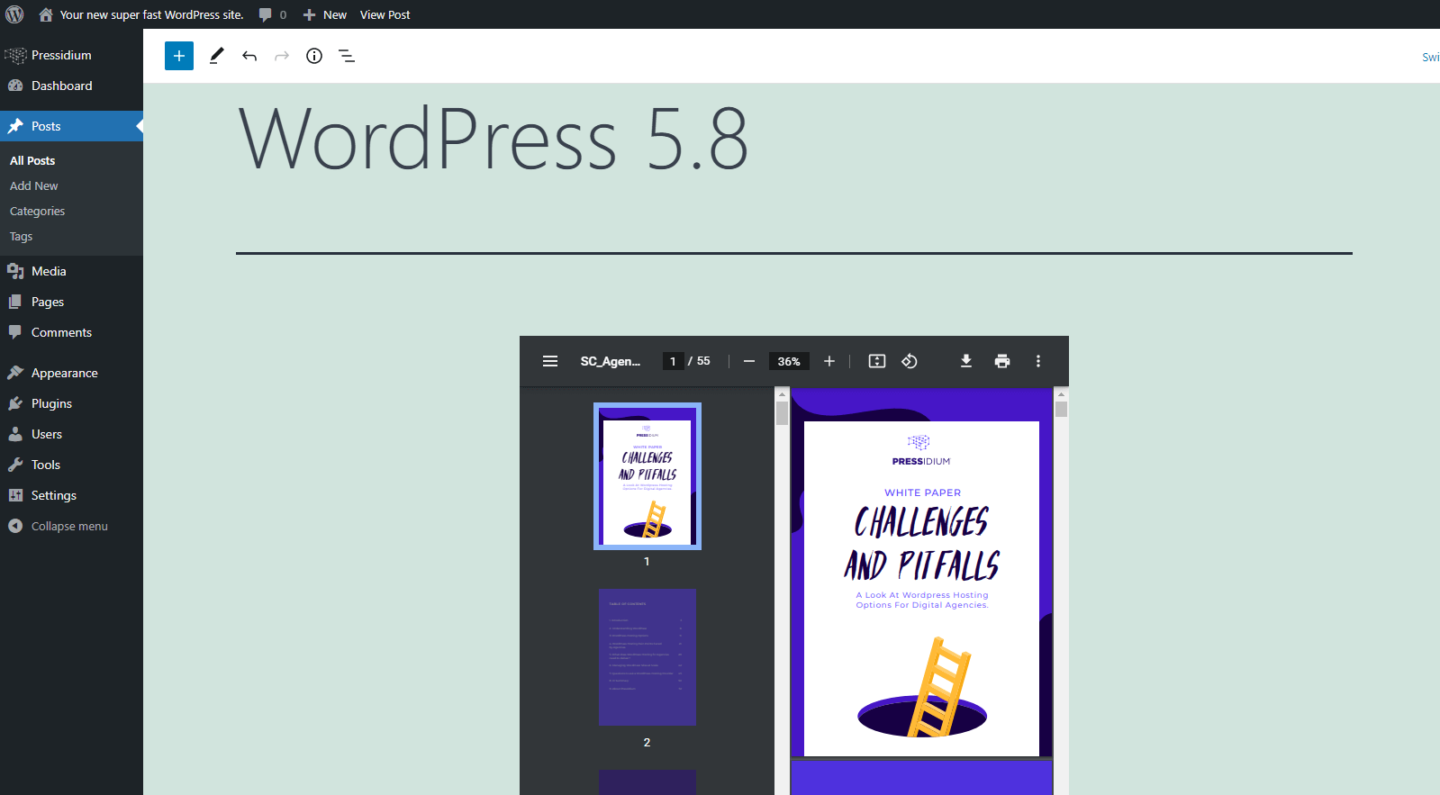Print the PDF document
1440x795 pixels.
tap(1002, 361)
